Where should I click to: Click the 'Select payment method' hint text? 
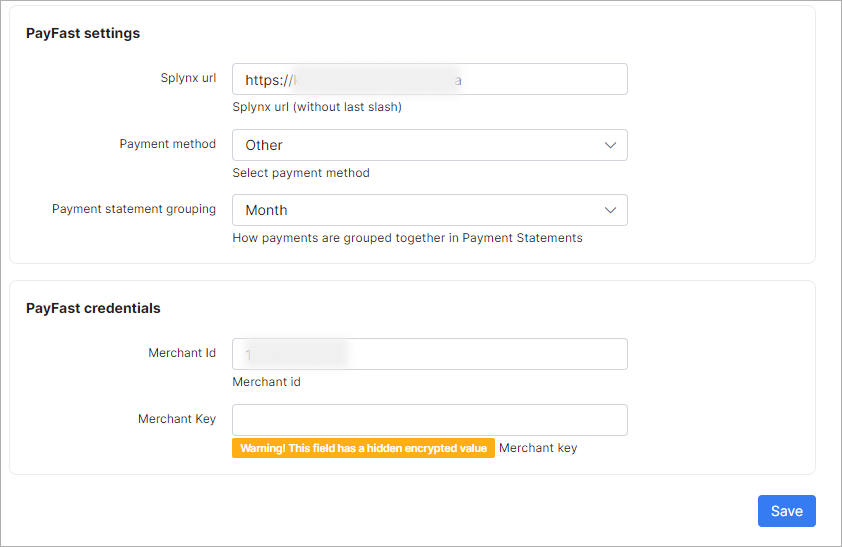(301, 173)
